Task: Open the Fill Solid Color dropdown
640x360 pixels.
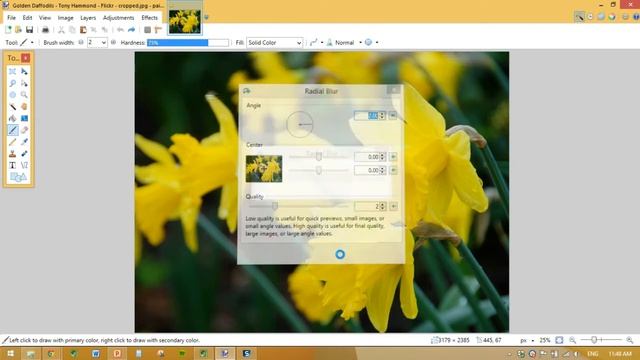Action: coord(274,42)
